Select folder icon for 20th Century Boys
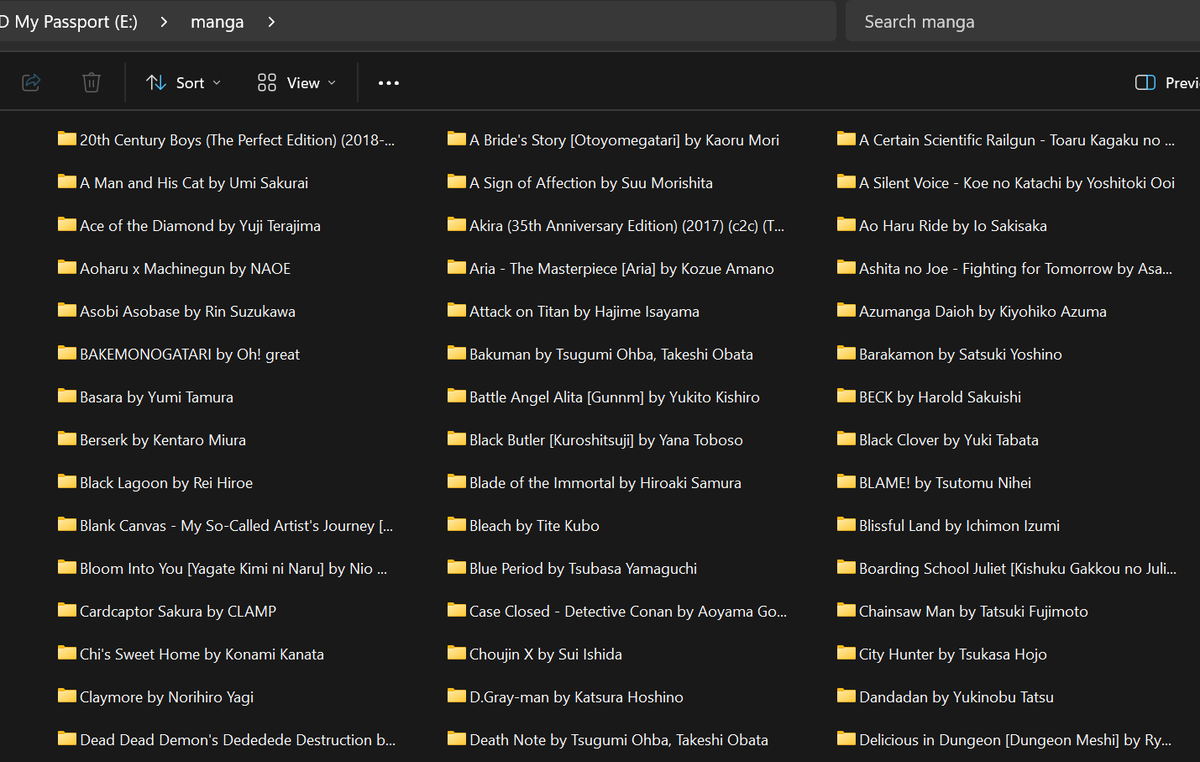This screenshot has width=1200, height=762. coord(67,139)
